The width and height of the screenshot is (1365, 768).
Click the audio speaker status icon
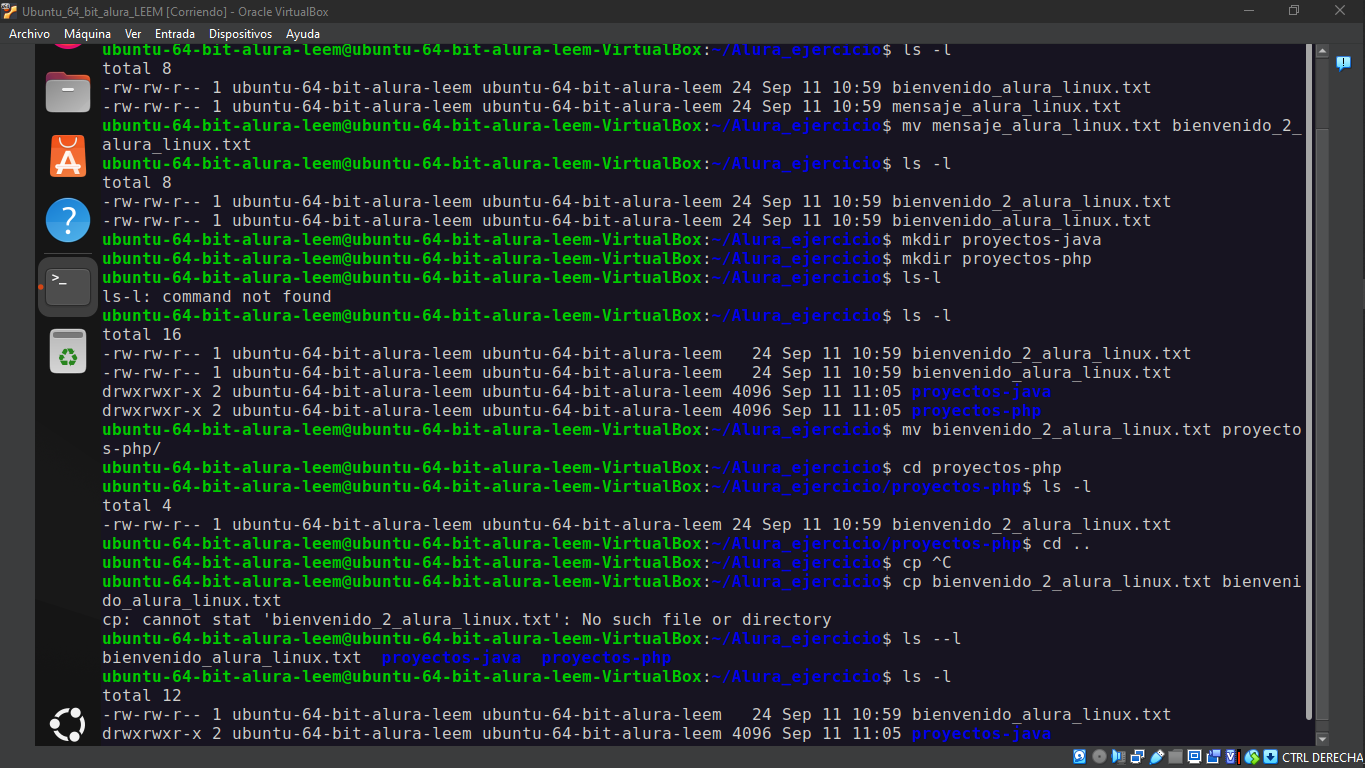click(1119, 757)
